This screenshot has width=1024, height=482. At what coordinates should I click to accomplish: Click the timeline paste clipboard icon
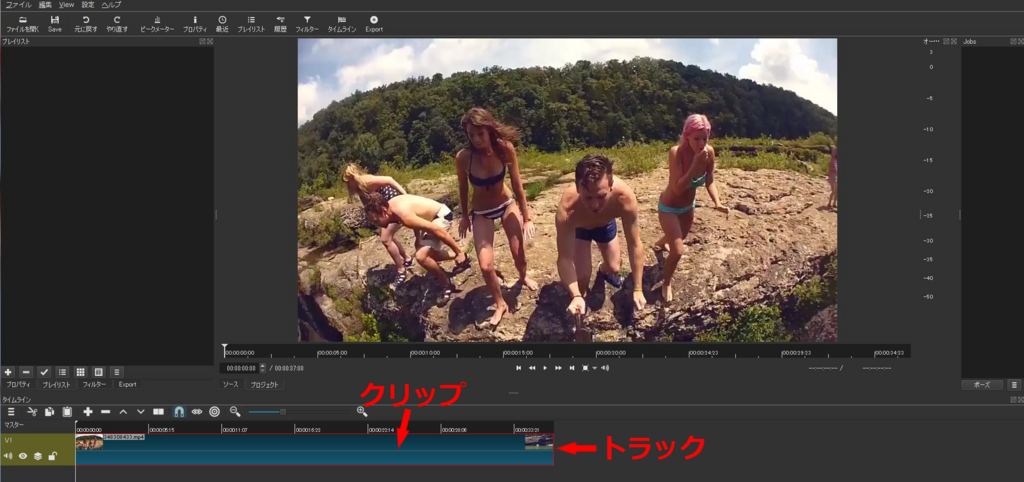pyautogui.click(x=67, y=411)
